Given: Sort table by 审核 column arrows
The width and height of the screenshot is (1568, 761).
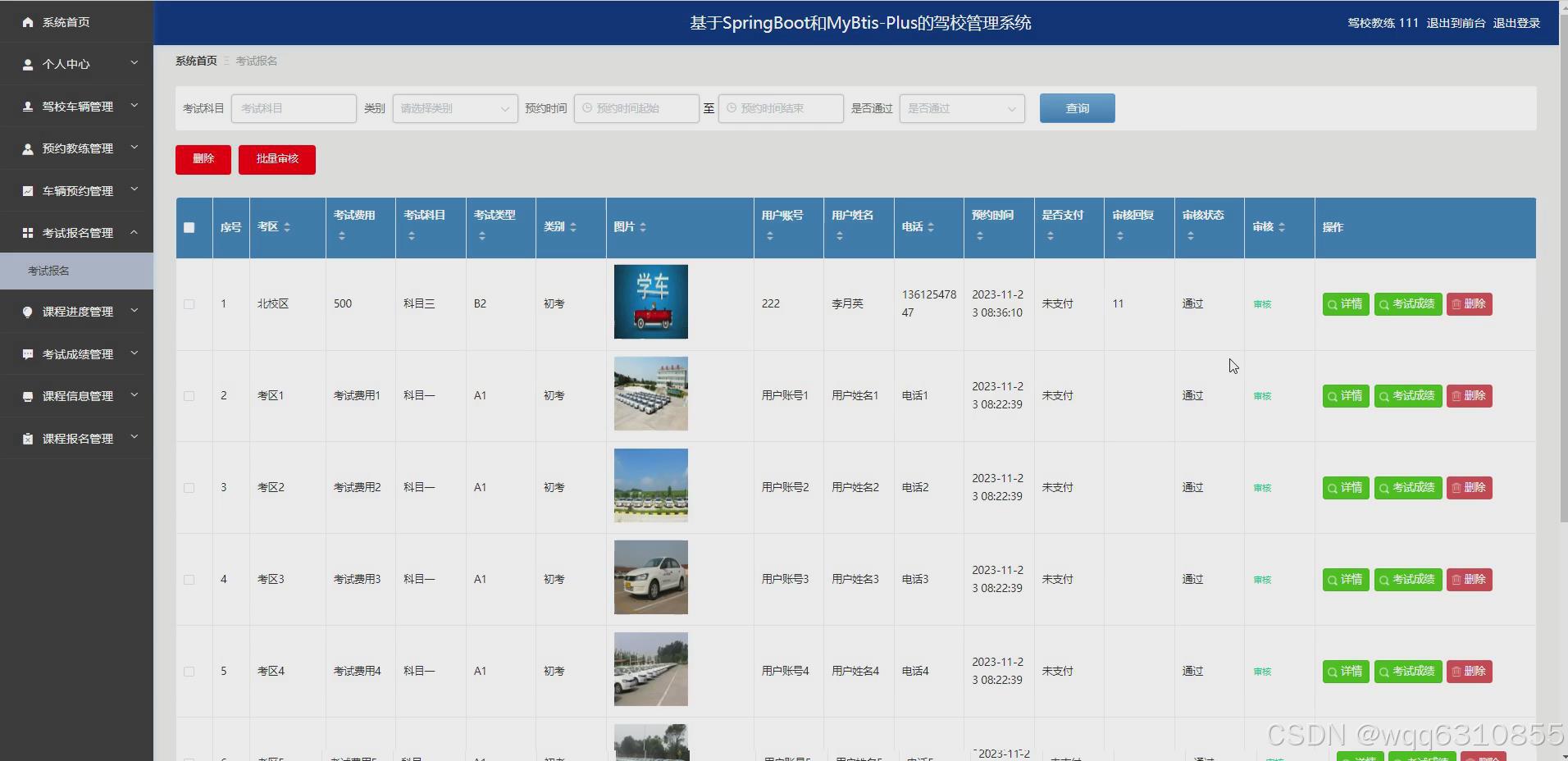Looking at the screenshot, I should (x=1282, y=227).
